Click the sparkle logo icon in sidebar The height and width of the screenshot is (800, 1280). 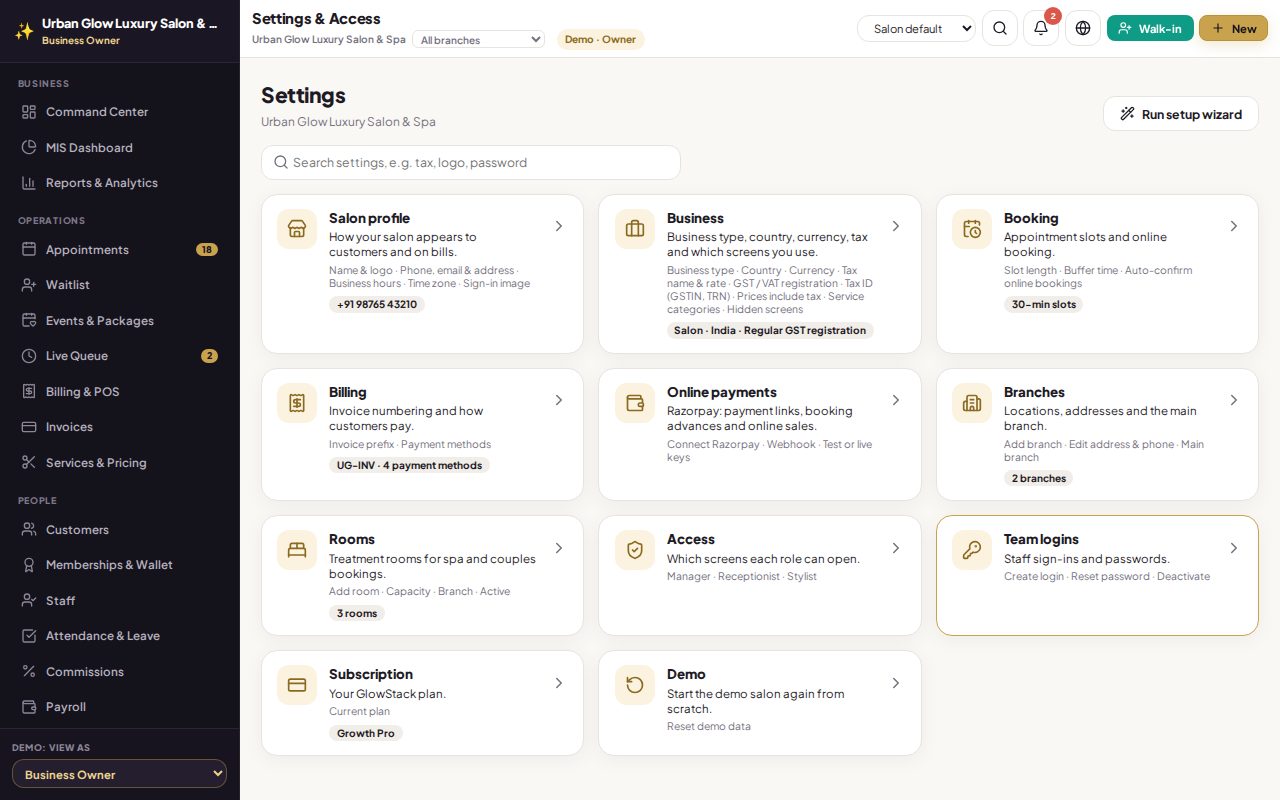(x=24, y=31)
